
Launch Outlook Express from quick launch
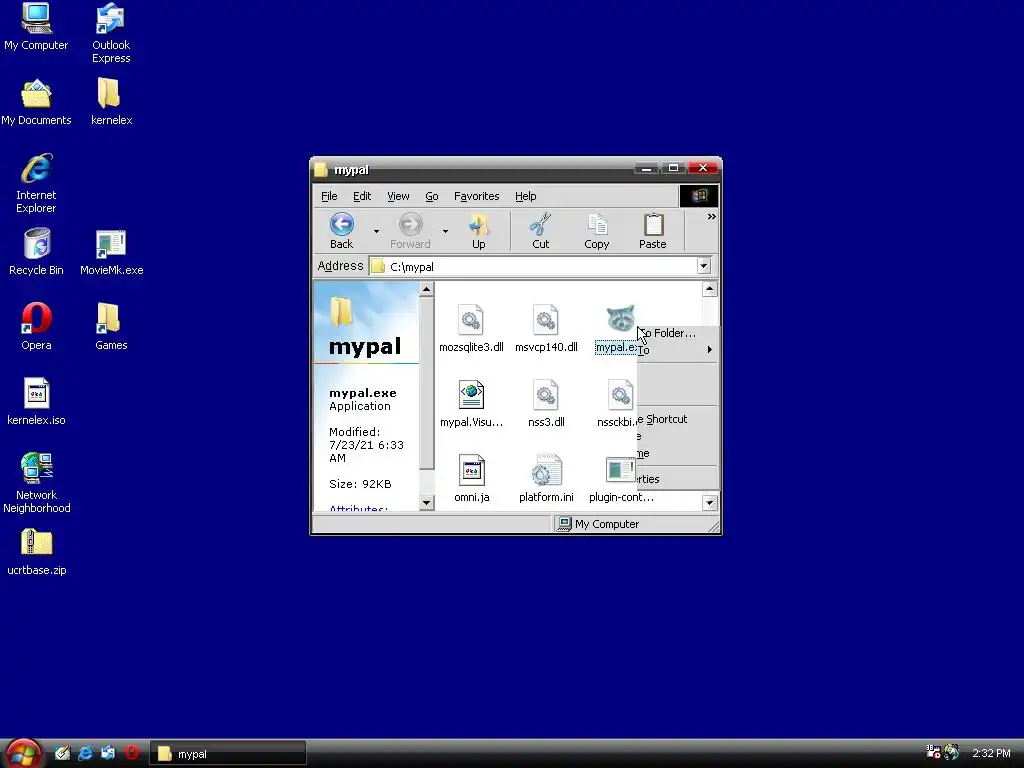(x=108, y=753)
